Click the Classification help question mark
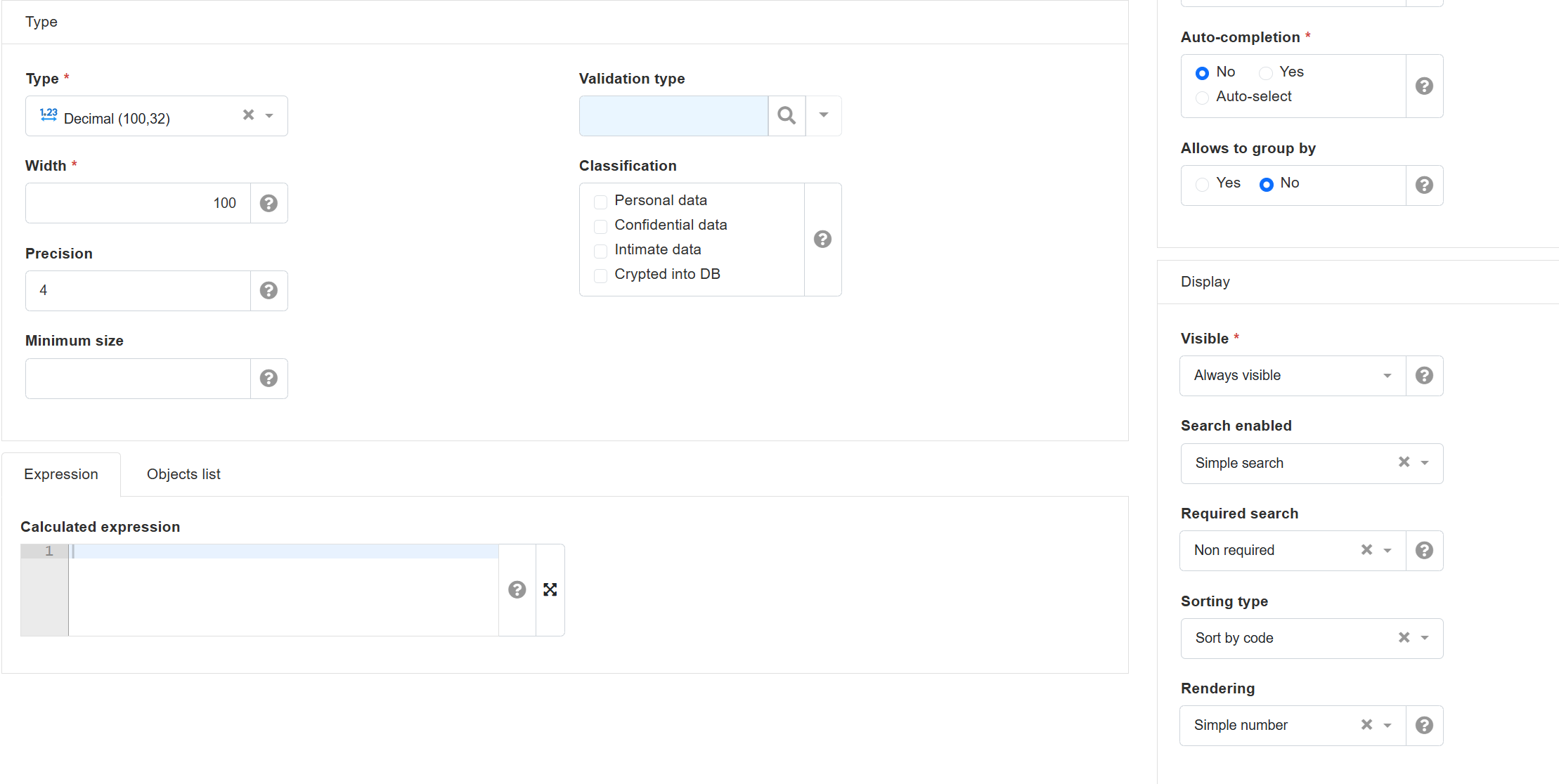This screenshot has height=784, width=1559. (822, 240)
